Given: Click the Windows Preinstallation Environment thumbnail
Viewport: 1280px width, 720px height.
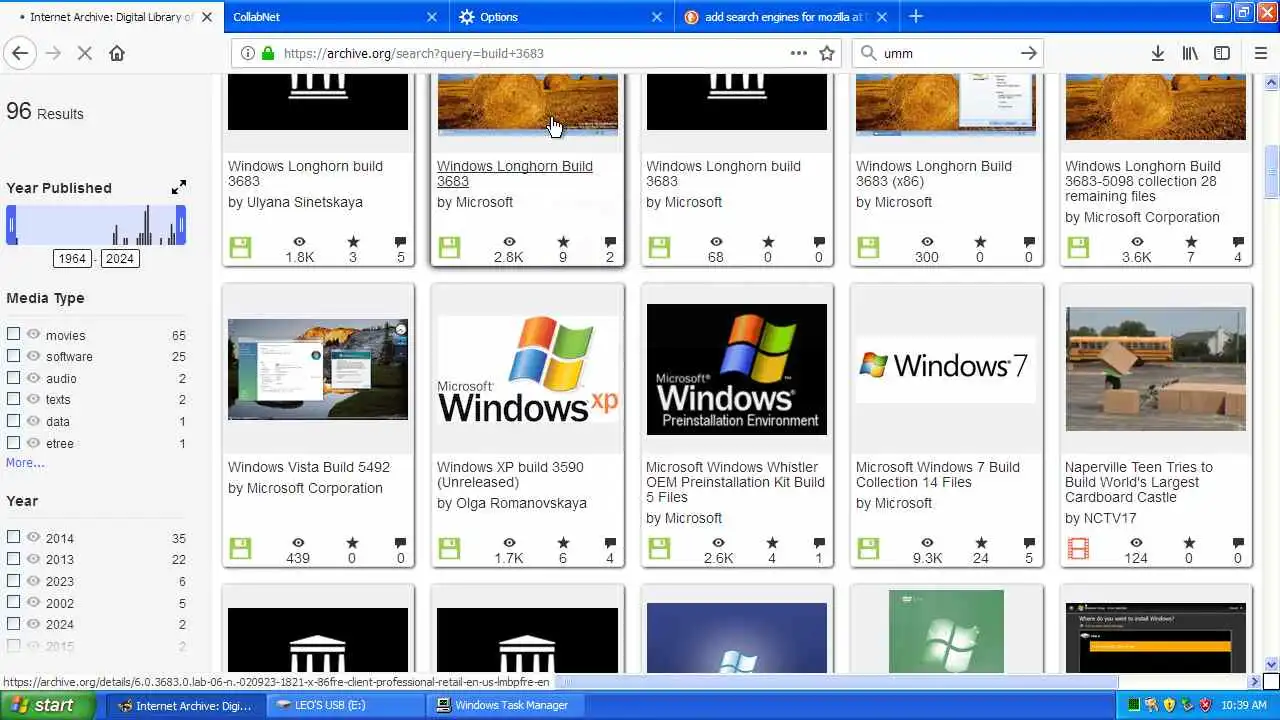Looking at the screenshot, I should pyautogui.click(x=737, y=369).
